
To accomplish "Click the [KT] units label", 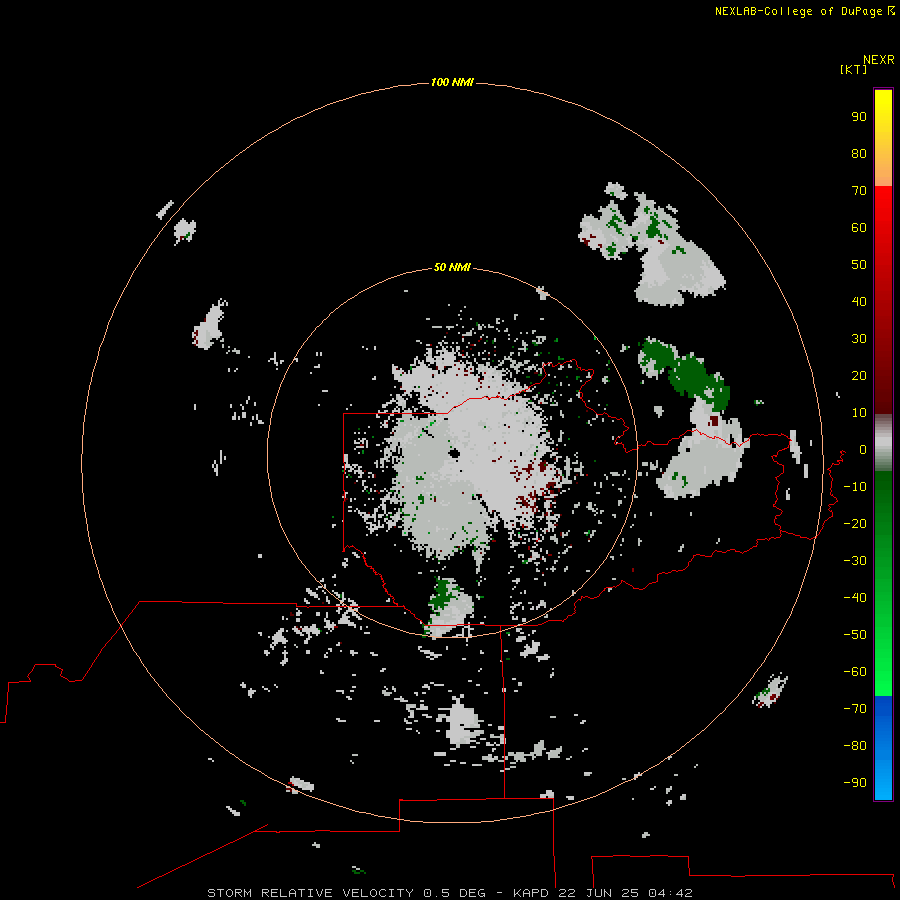I will pyautogui.click(x=853, y=69).
